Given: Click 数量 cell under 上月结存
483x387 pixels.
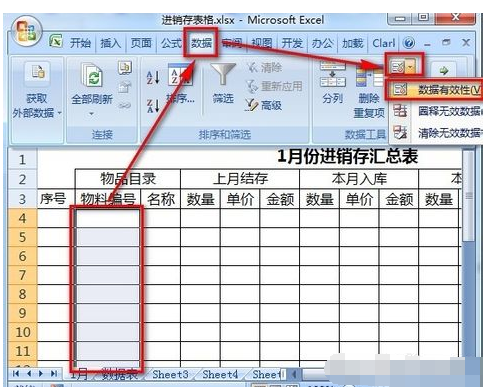Looking at the screenshot, I should pyautogui.click(x=200, y=199).
